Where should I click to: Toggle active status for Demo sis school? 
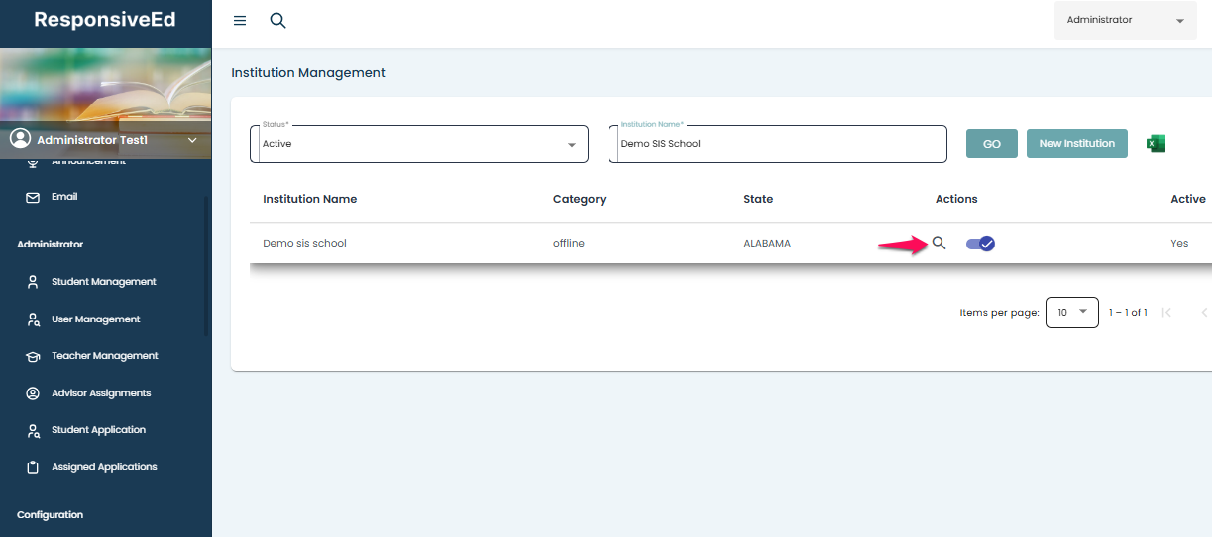(980, 243)
